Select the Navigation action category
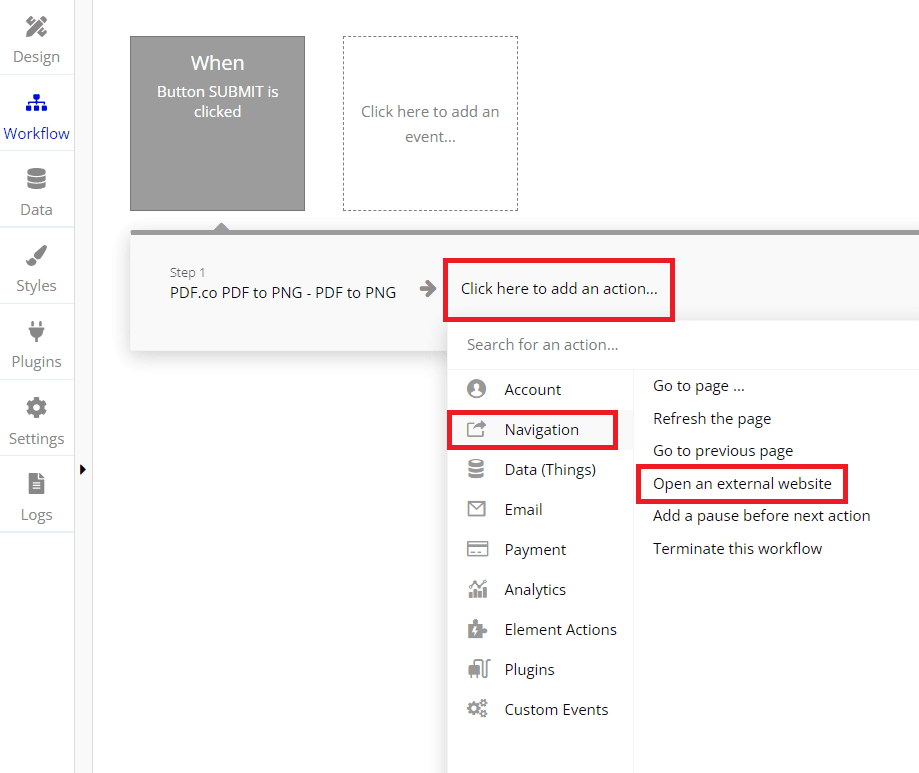This screenshot has height=773, width=919. click(x=541, y=430)
